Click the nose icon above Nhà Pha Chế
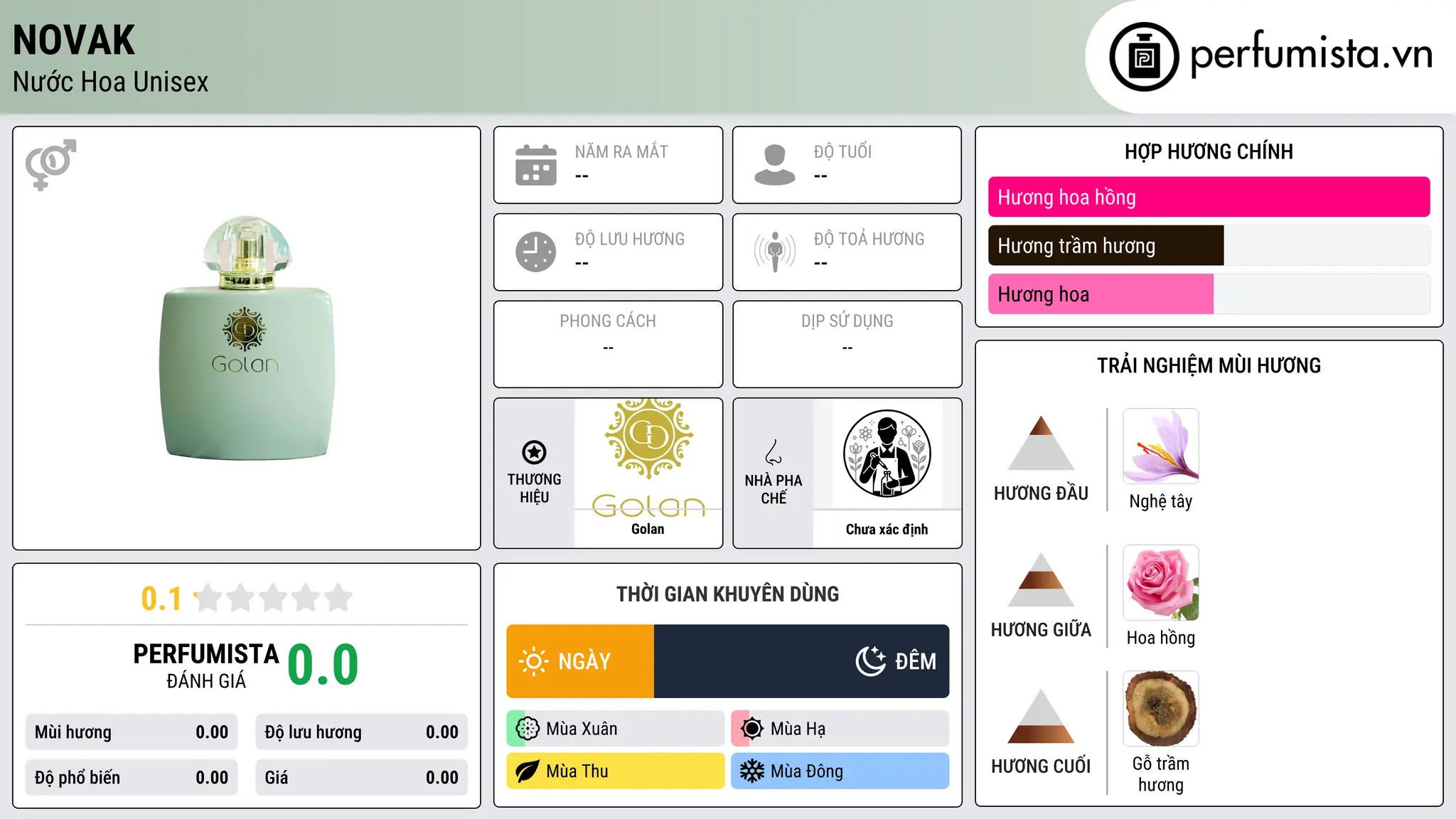This screenshot has width=1456, height=819. [773, 452]
